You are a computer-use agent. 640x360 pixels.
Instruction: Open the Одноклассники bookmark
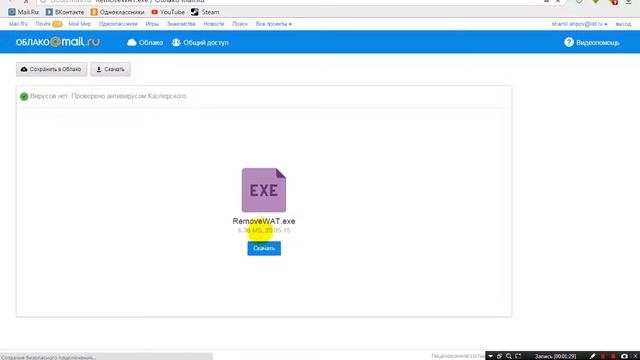click(118, 12)
